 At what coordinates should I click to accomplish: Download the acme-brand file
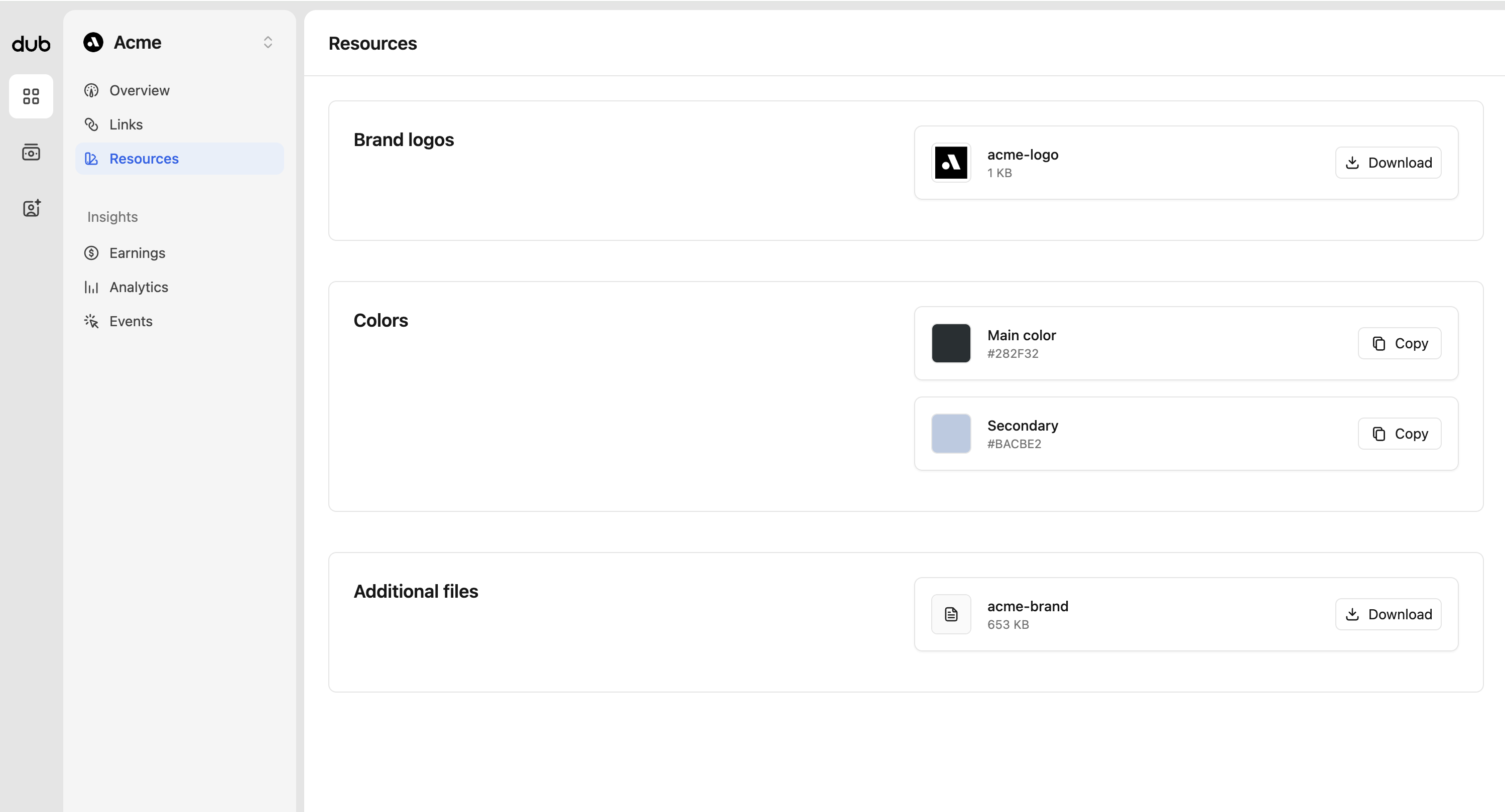(1388, 614)
